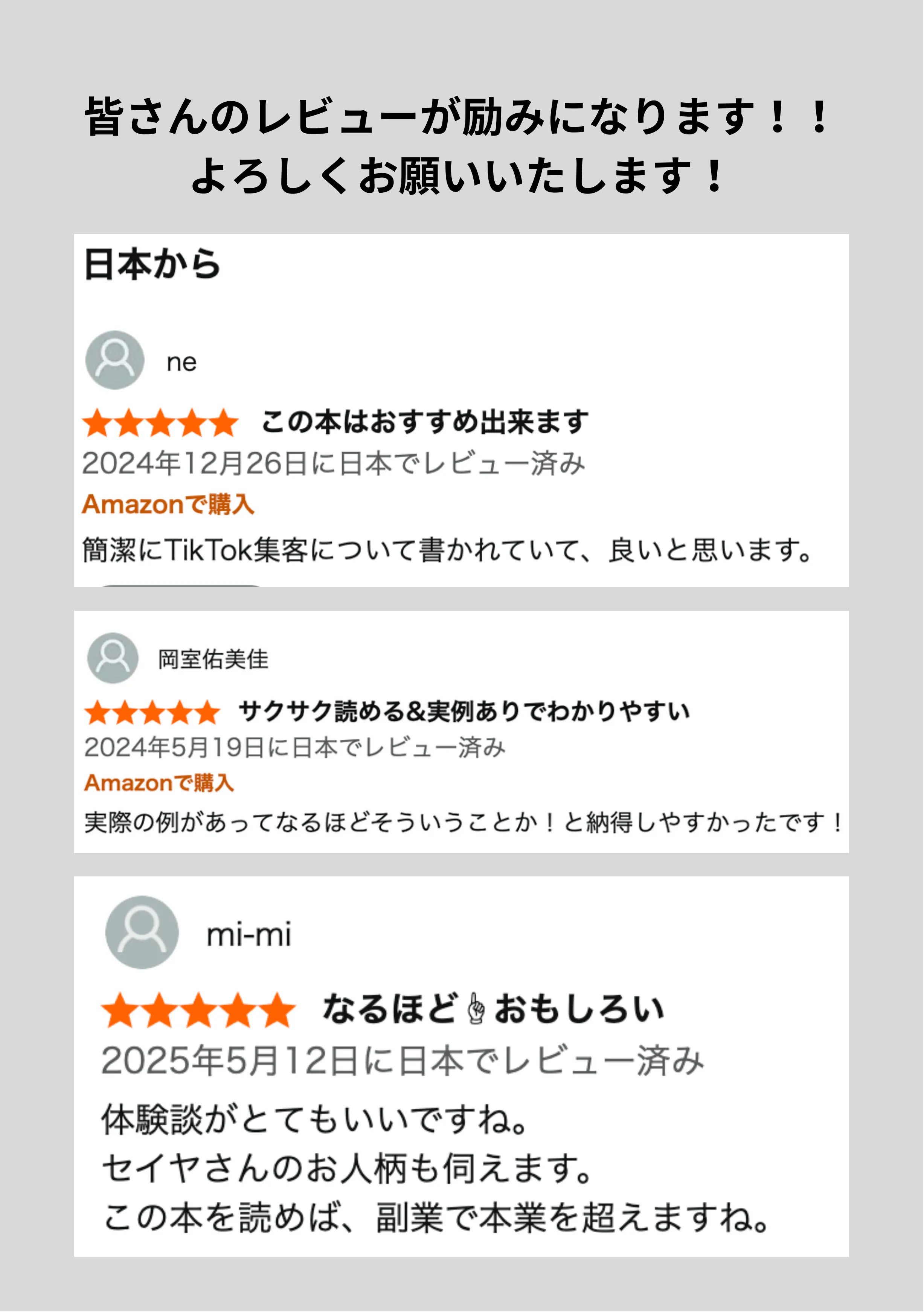Click the mi-mi reviewer avatar icon

pyautogui.click(x=142, y=932)
